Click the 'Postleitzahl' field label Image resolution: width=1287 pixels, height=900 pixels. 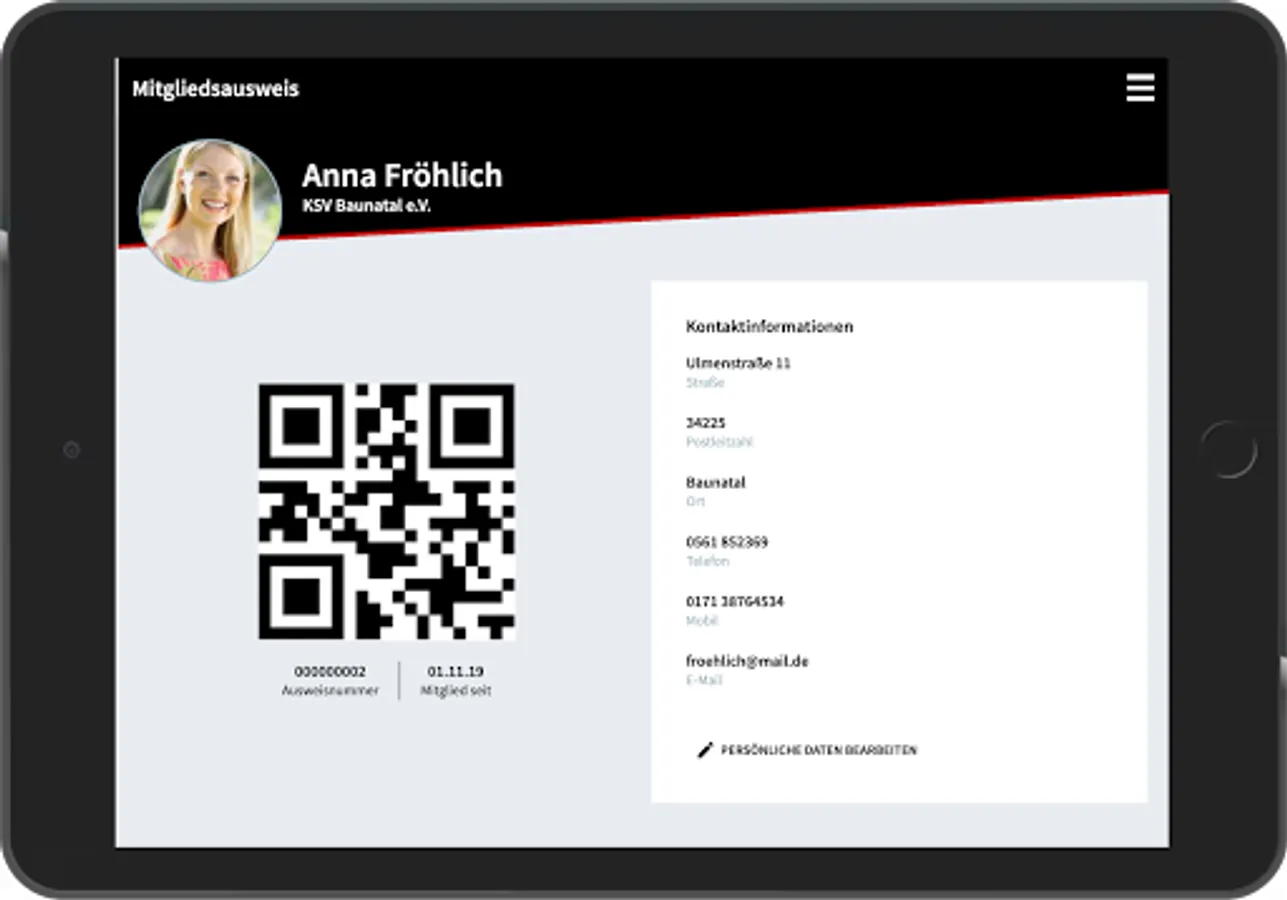click(x=719, y=442)
